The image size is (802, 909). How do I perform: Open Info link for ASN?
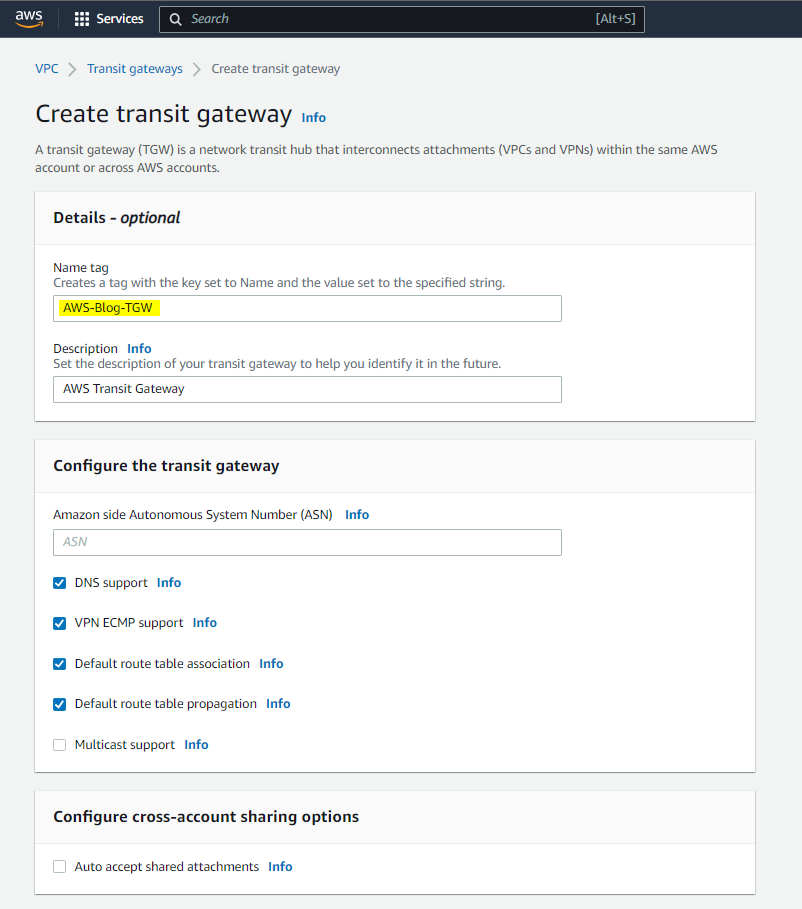pyautogui.click(x=357, y=515)
